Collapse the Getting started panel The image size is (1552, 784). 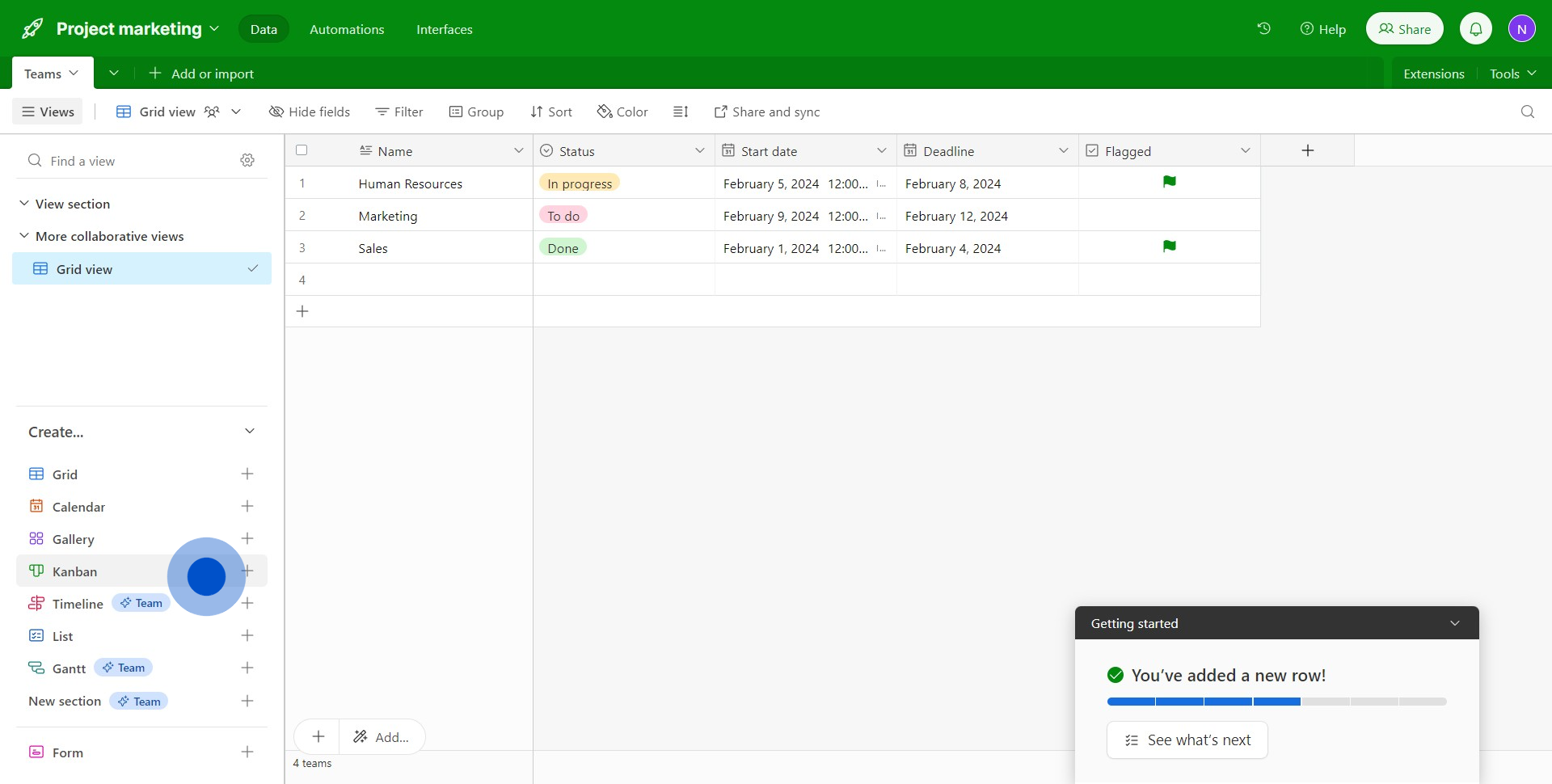(1454, 623)
